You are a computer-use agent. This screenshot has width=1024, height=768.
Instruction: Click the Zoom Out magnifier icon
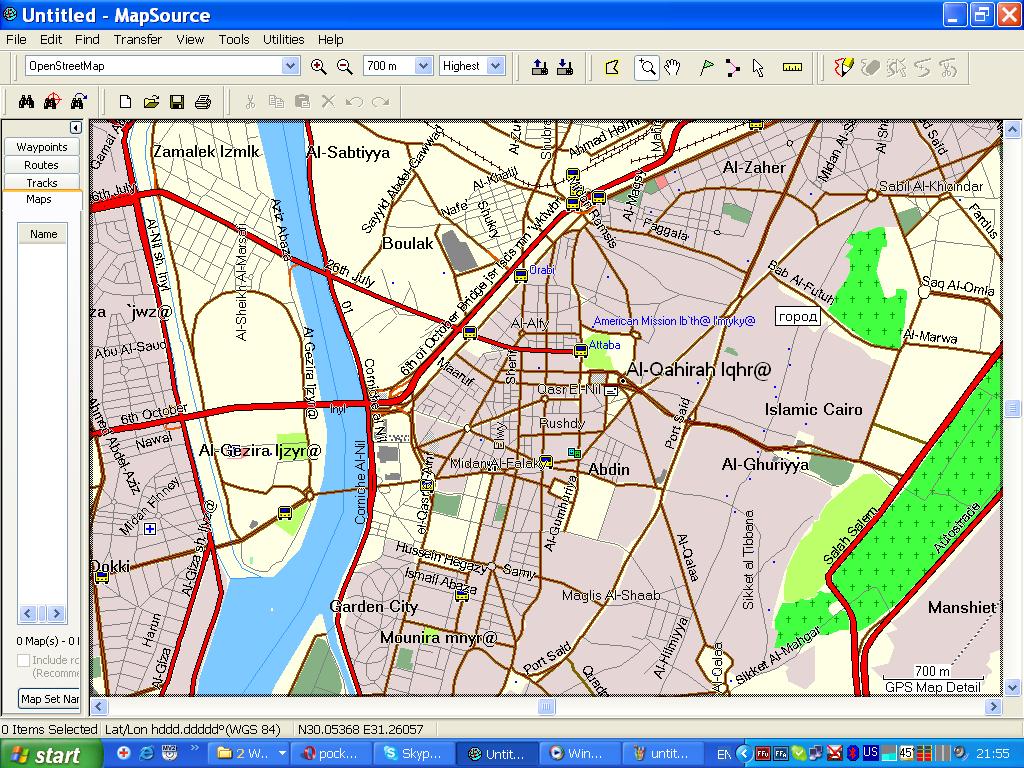coord(345,67)
